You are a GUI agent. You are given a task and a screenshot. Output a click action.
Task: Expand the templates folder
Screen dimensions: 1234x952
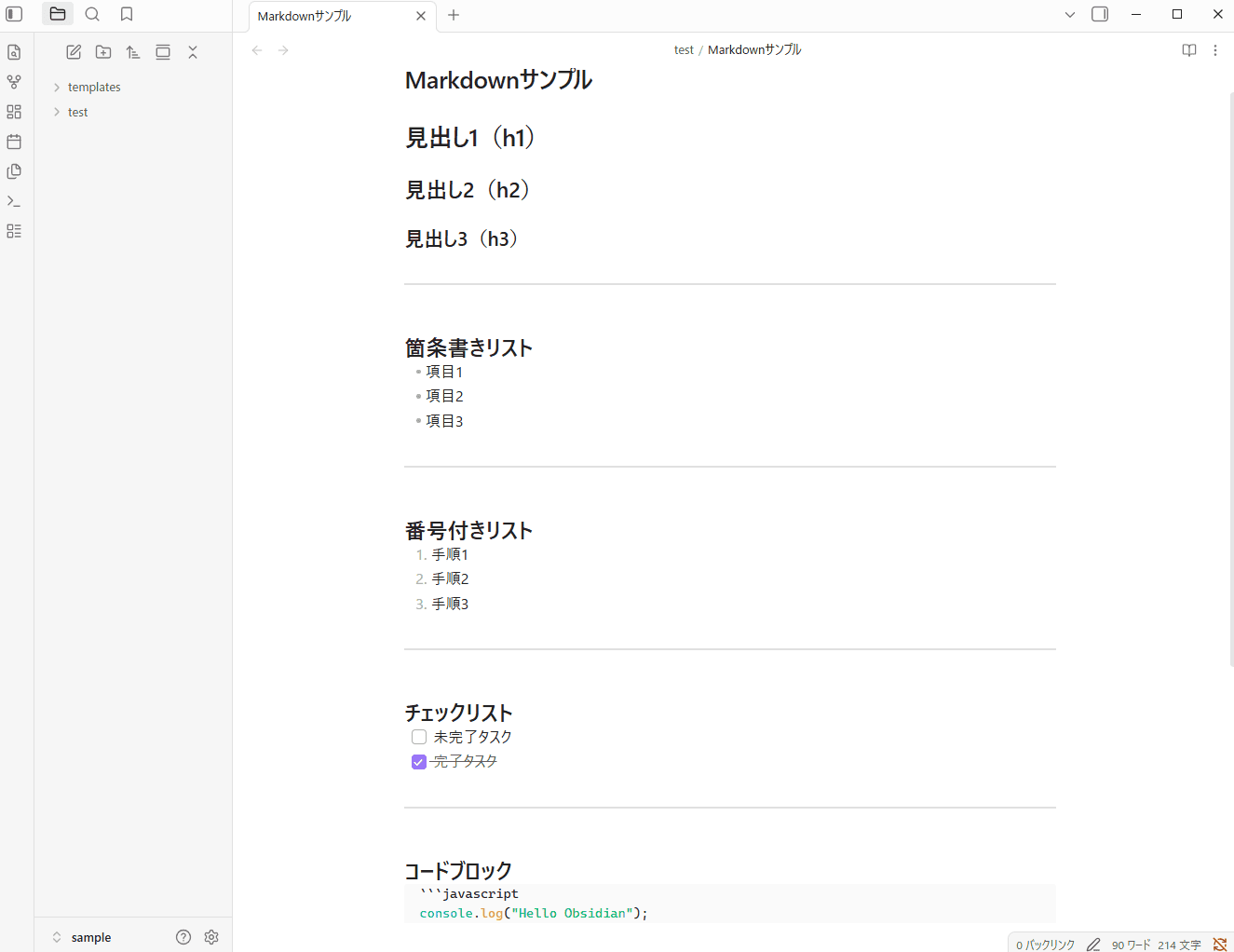click(93, 87)
